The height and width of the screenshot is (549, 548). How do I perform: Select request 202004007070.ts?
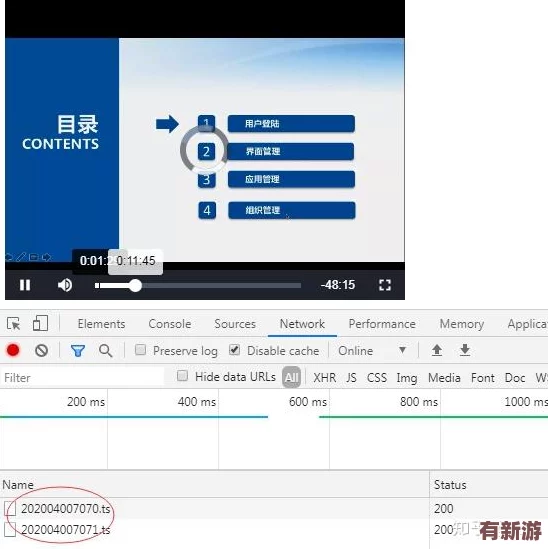coord(65,509)
